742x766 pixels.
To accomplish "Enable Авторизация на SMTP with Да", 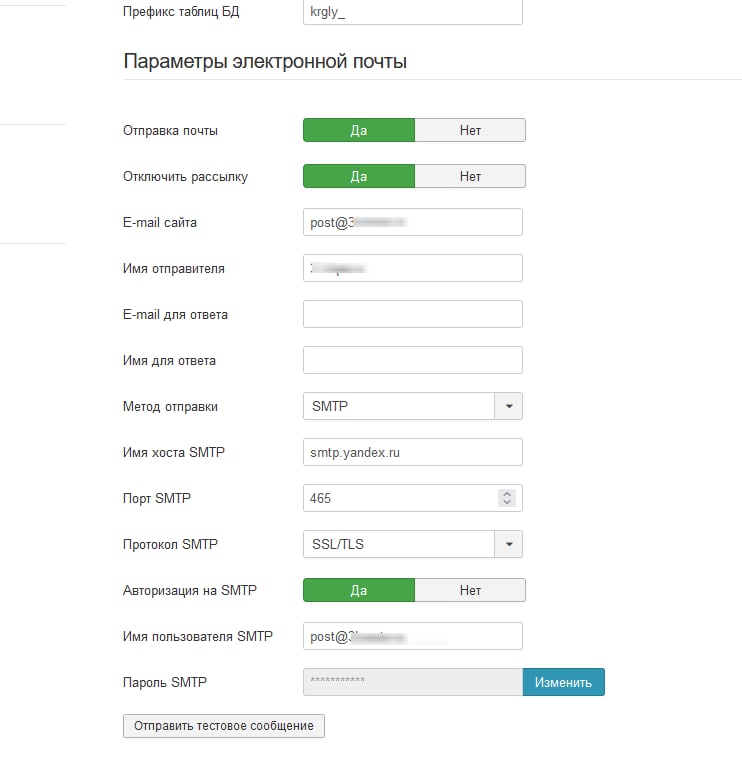I will click(359, 590).
